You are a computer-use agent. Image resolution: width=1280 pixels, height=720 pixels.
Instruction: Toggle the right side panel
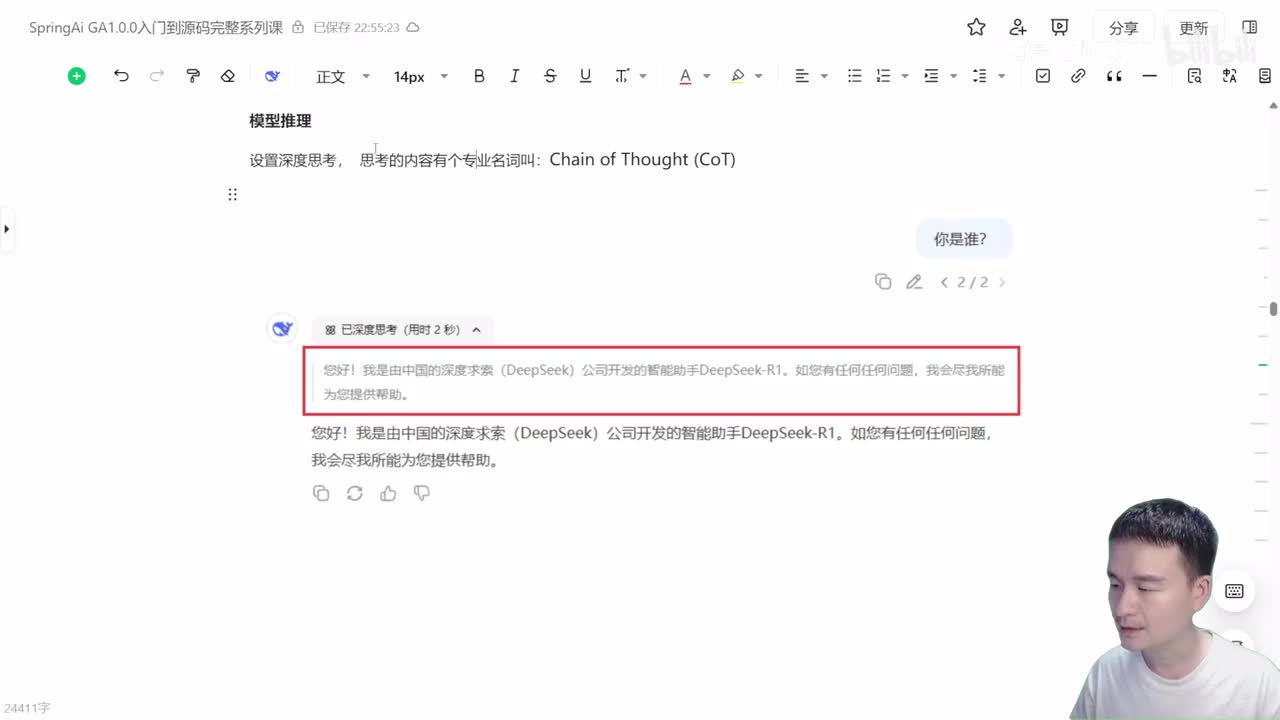pyautogui.click(x=1250, y=28)
